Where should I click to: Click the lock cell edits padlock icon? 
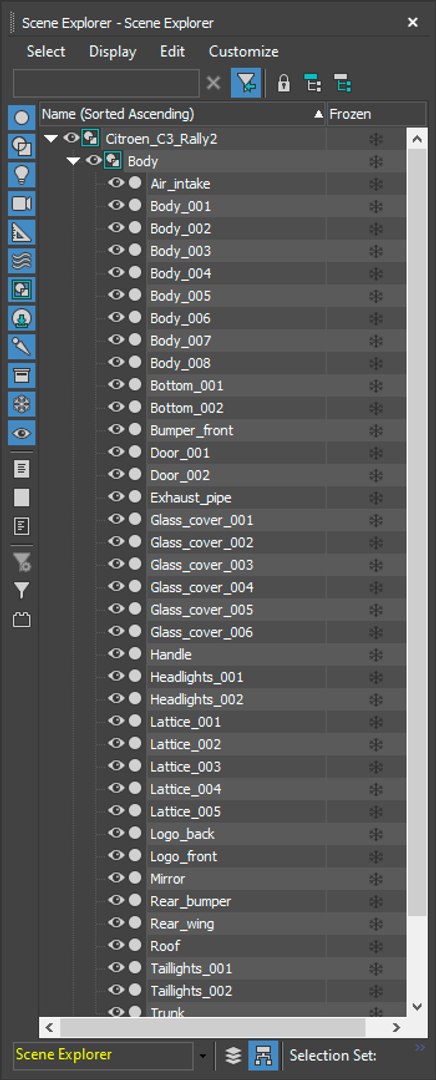coord(283,84)
